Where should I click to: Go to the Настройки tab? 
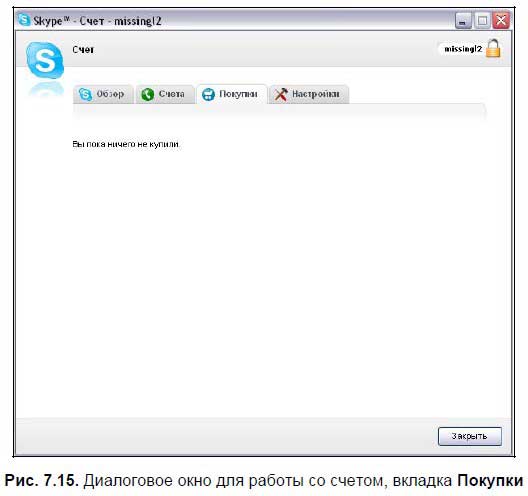coord(309,94)
